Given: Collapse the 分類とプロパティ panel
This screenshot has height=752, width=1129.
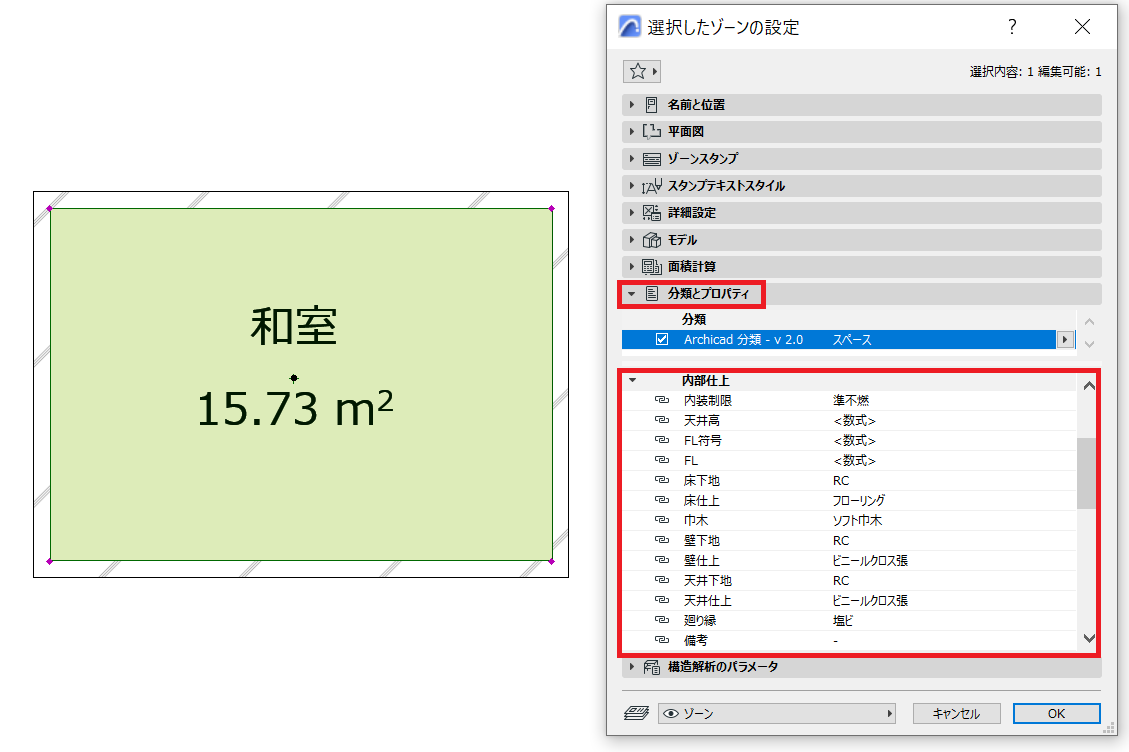Looking at the screenshot, I should coord(631,294).
